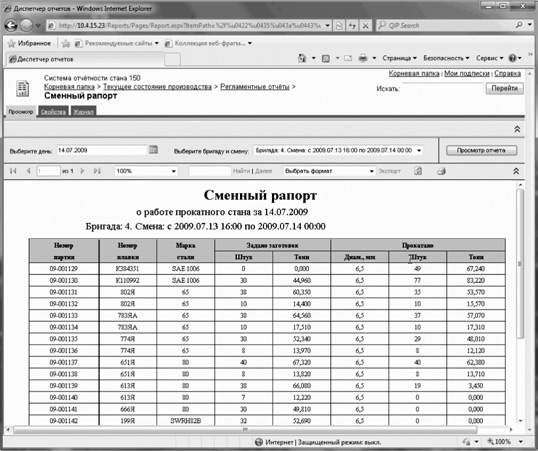The image size is (538, 451).
Task: Collapse the parameters area with double chevron
Action: pos(517,129)
